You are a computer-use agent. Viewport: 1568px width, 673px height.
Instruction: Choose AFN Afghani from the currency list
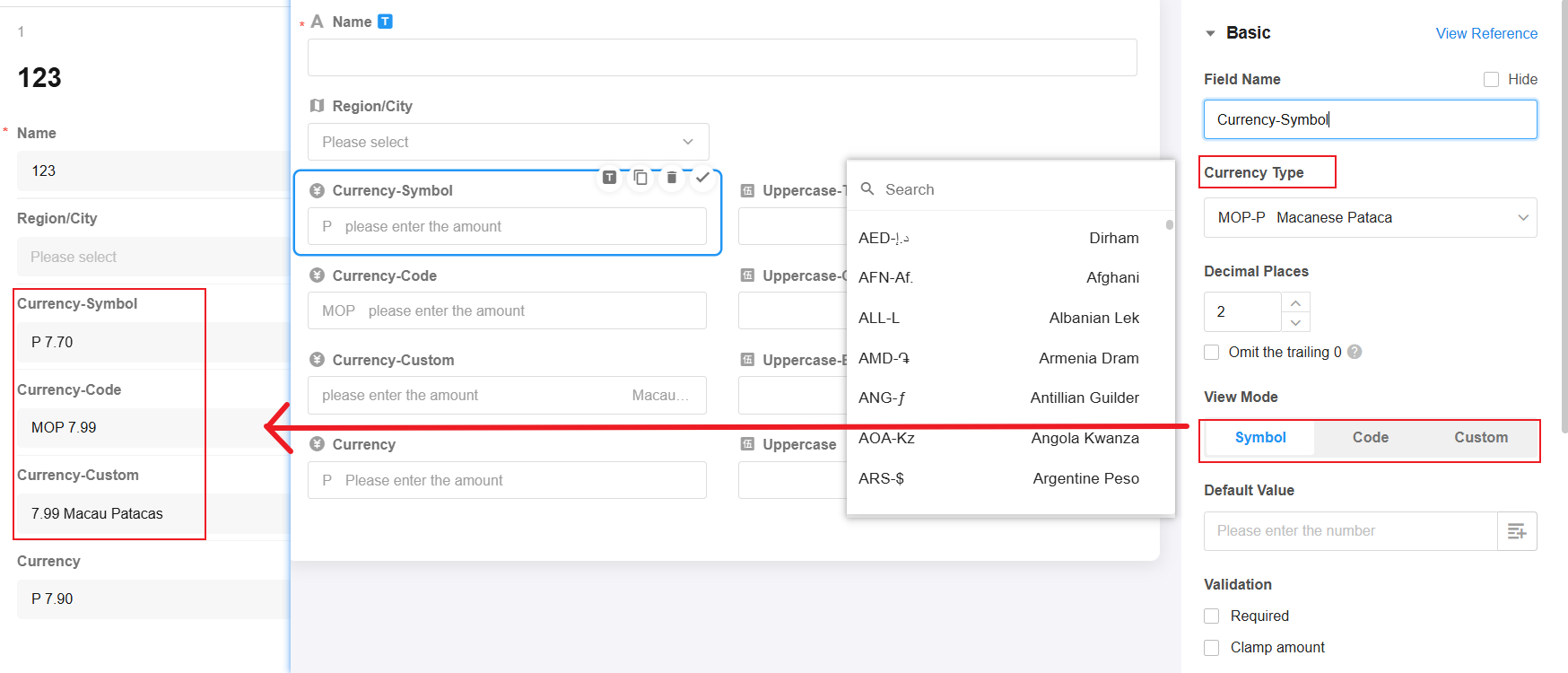(x=1005, y=277)
